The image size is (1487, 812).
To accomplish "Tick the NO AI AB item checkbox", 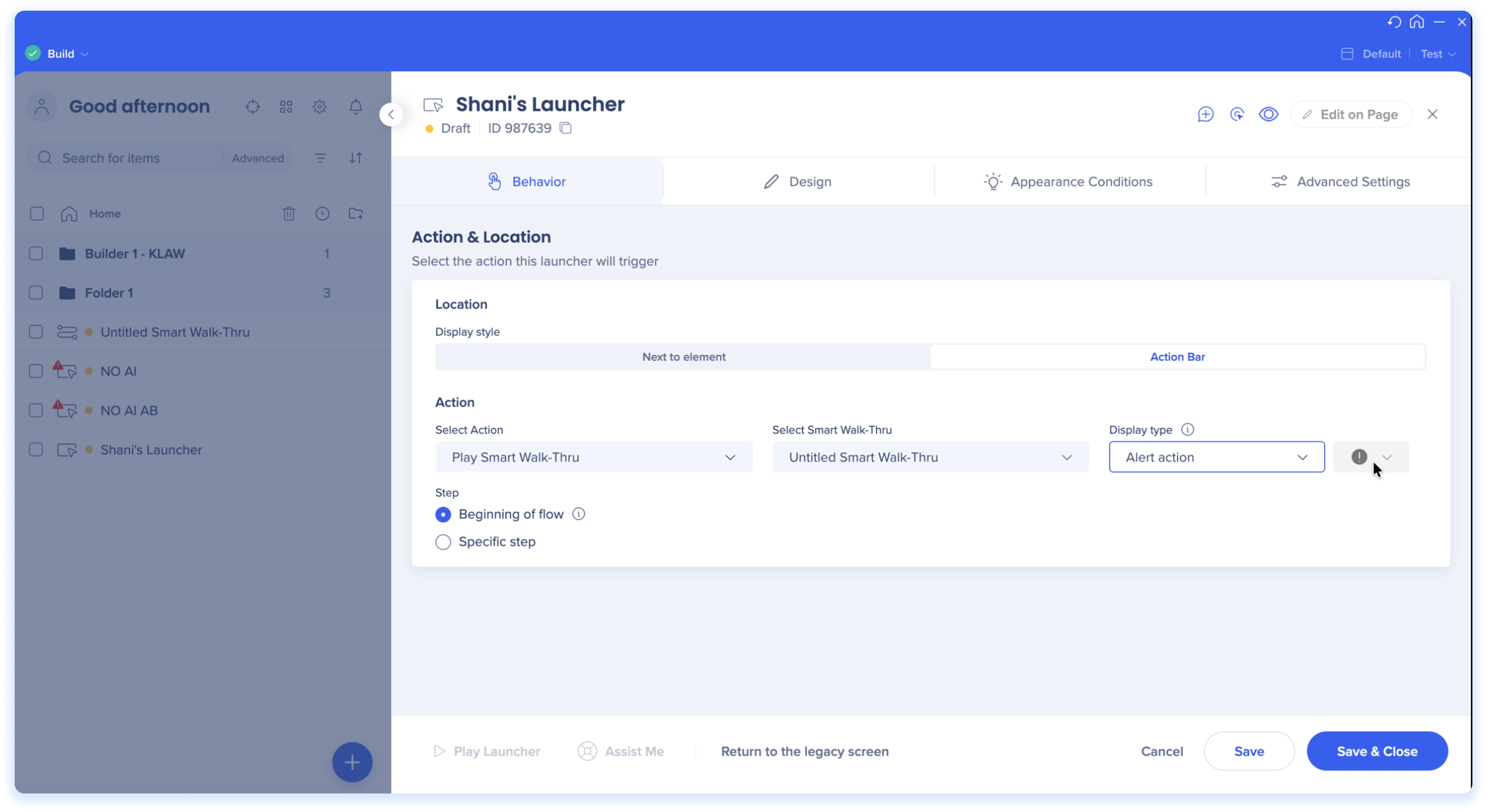I will [x=36, y=410].
